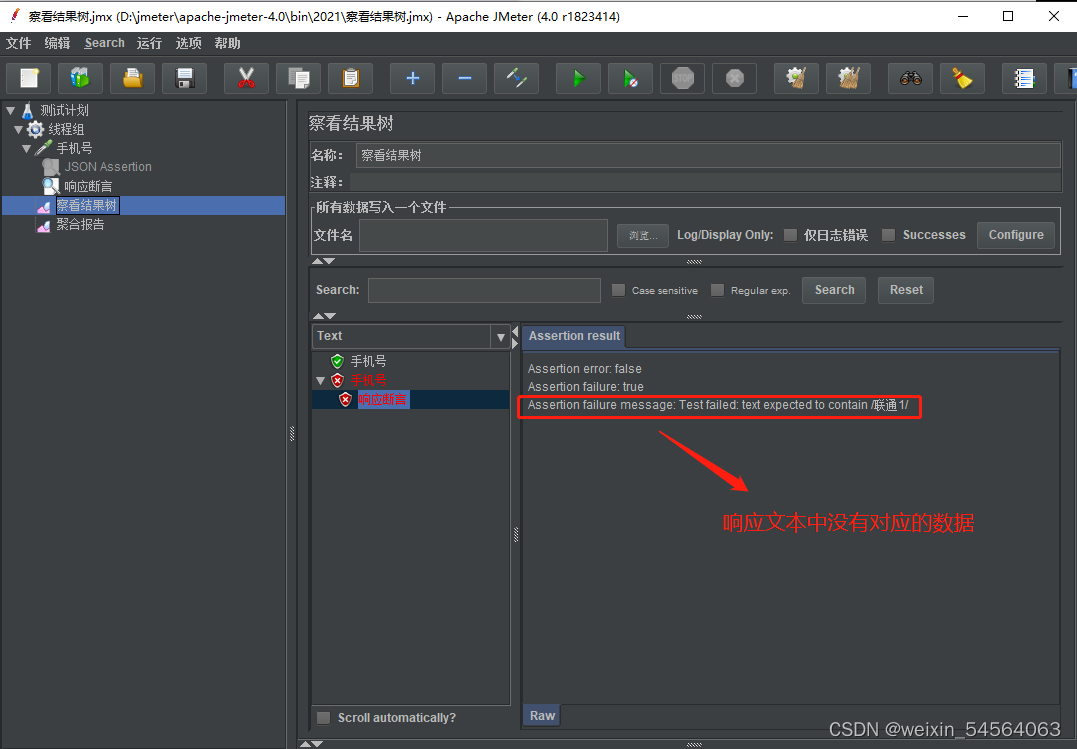Open the Search menu
The image size is (1077, 749).
coord(104,43)
